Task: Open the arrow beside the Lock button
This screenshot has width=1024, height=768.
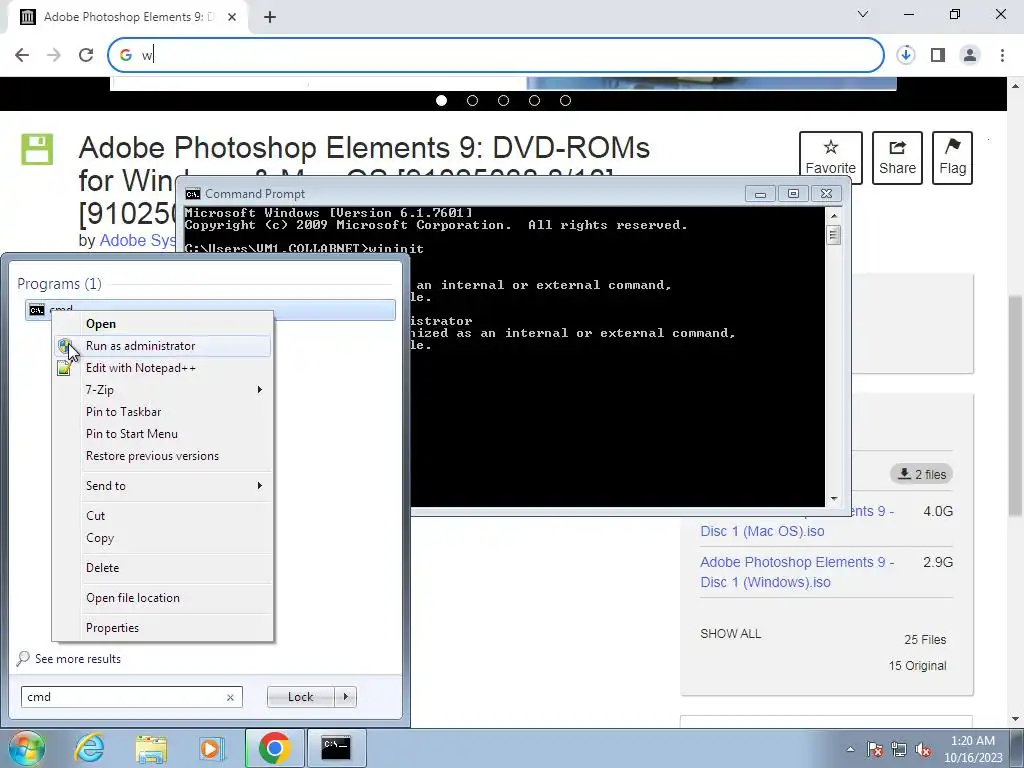Action: pos(345,697)
